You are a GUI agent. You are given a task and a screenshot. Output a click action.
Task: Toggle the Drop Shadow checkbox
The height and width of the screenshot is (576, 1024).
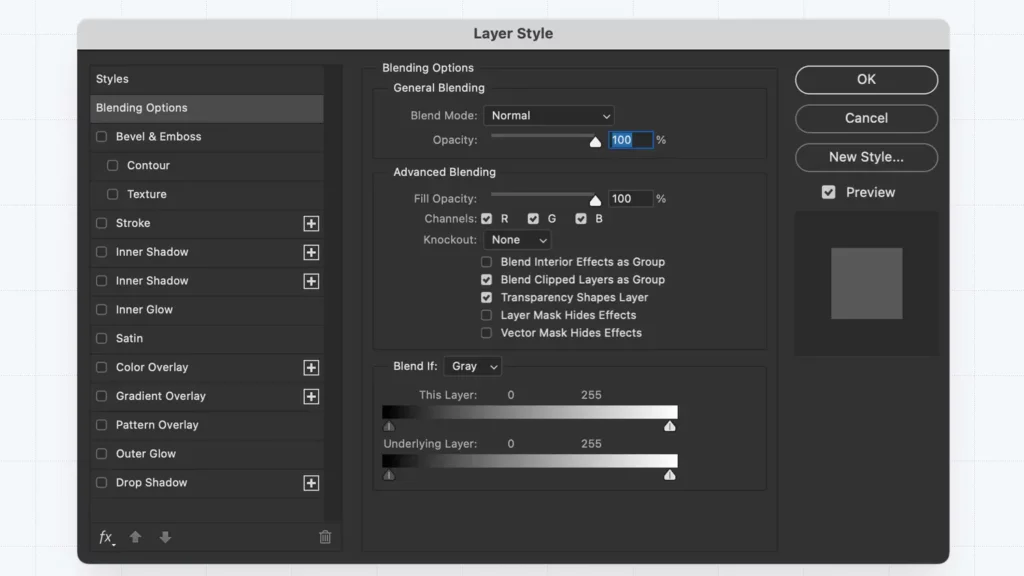(101, 483)
